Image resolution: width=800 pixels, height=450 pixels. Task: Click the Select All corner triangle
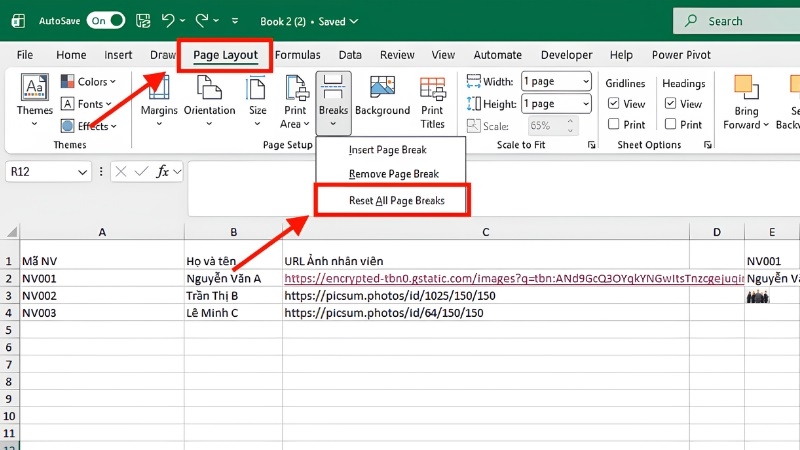point(11,232)
